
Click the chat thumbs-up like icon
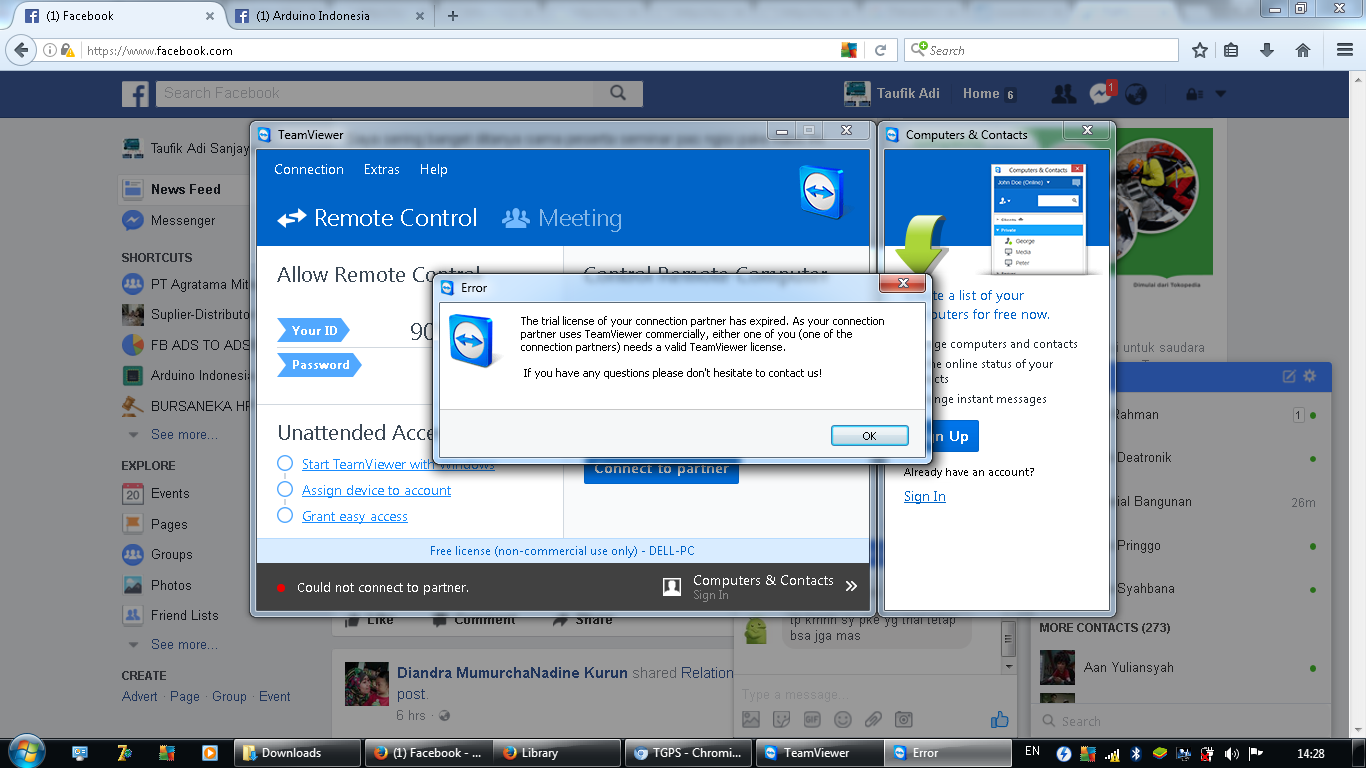pos(999,719)
